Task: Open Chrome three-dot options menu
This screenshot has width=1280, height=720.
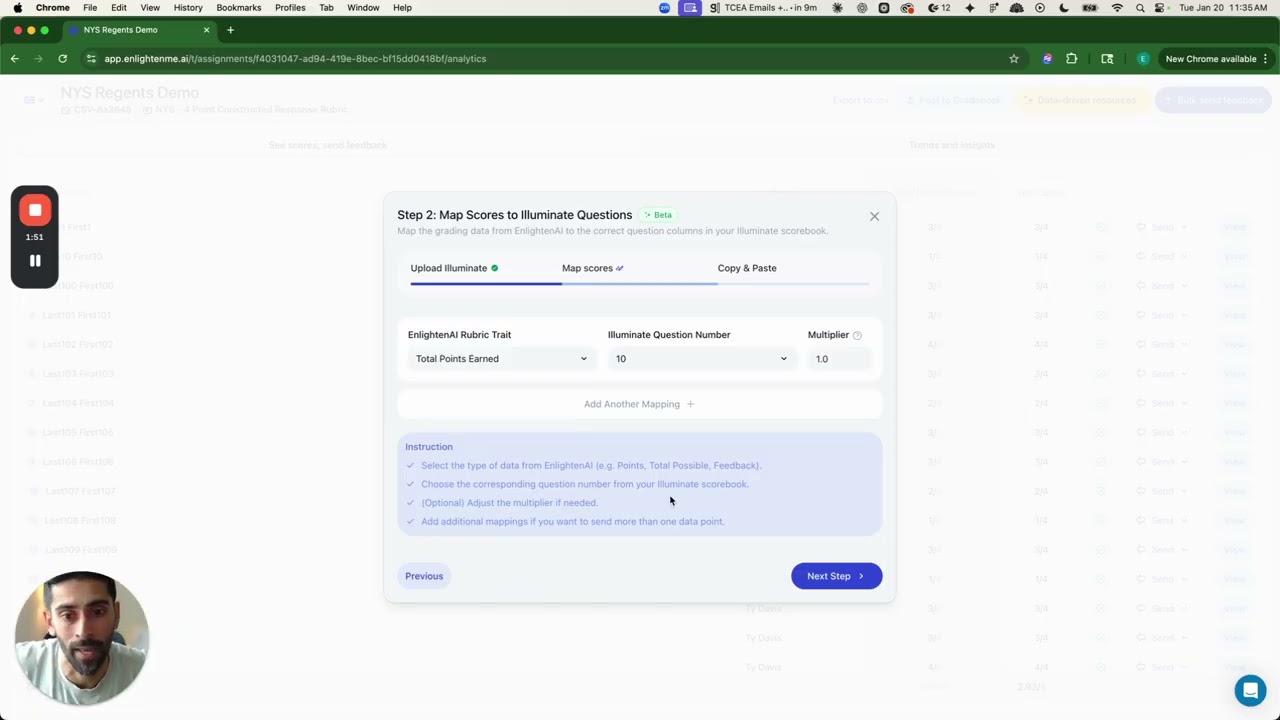Action: [1266, 59]
